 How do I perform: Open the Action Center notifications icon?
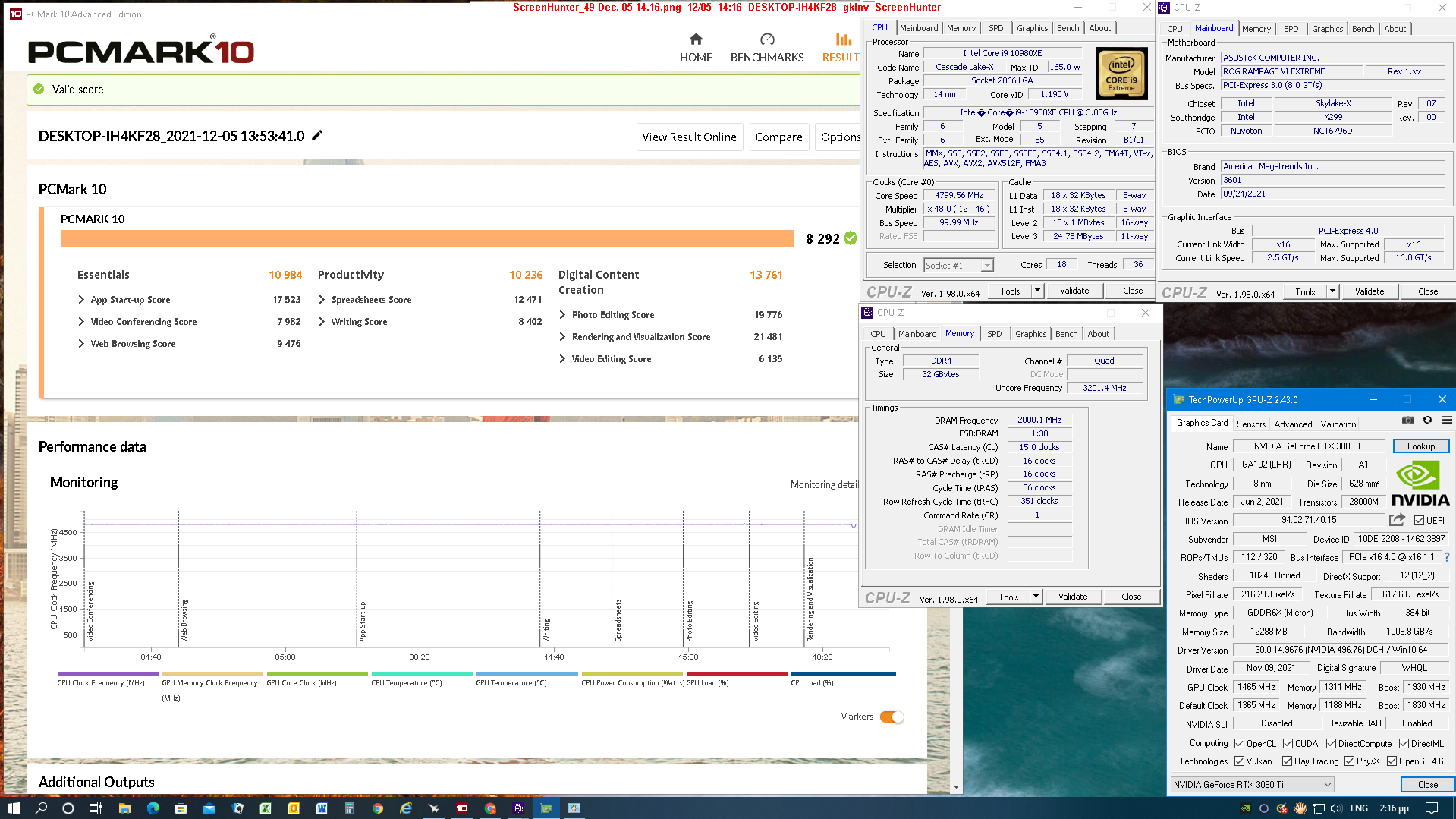coord(1431,808)
